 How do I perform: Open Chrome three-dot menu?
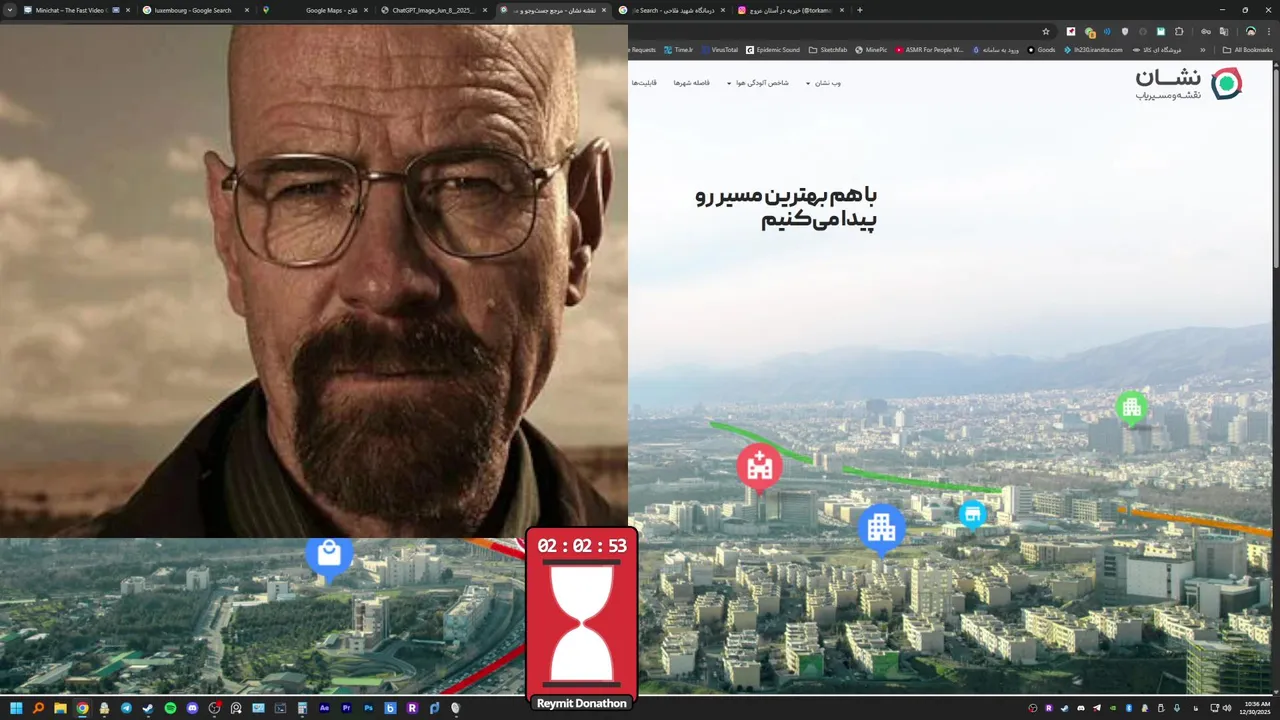[x=1269, y=31]
